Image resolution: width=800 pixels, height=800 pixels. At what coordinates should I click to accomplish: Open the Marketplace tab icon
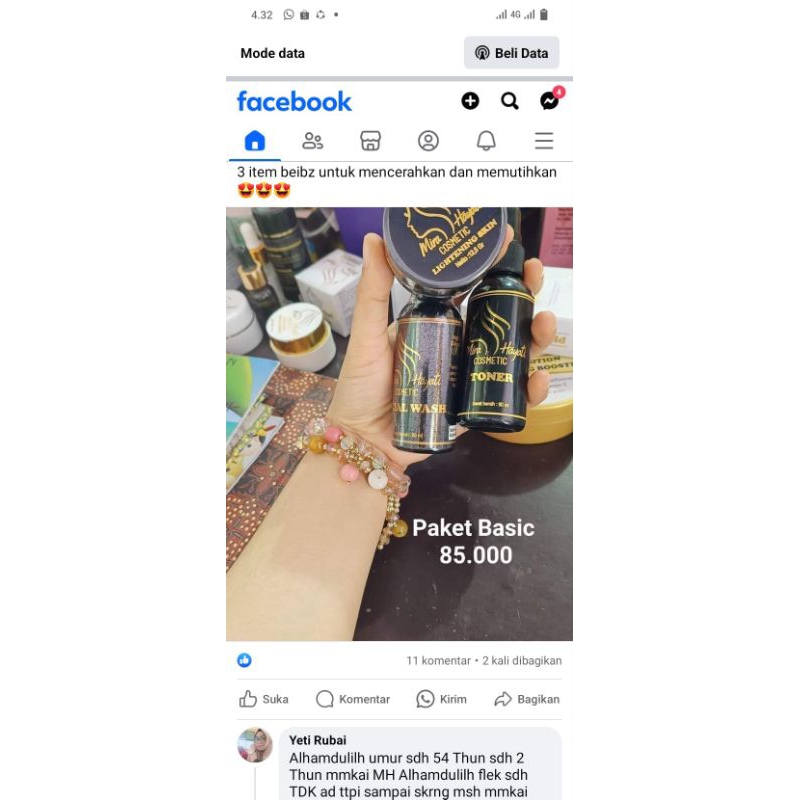click(x=370, y=141)
